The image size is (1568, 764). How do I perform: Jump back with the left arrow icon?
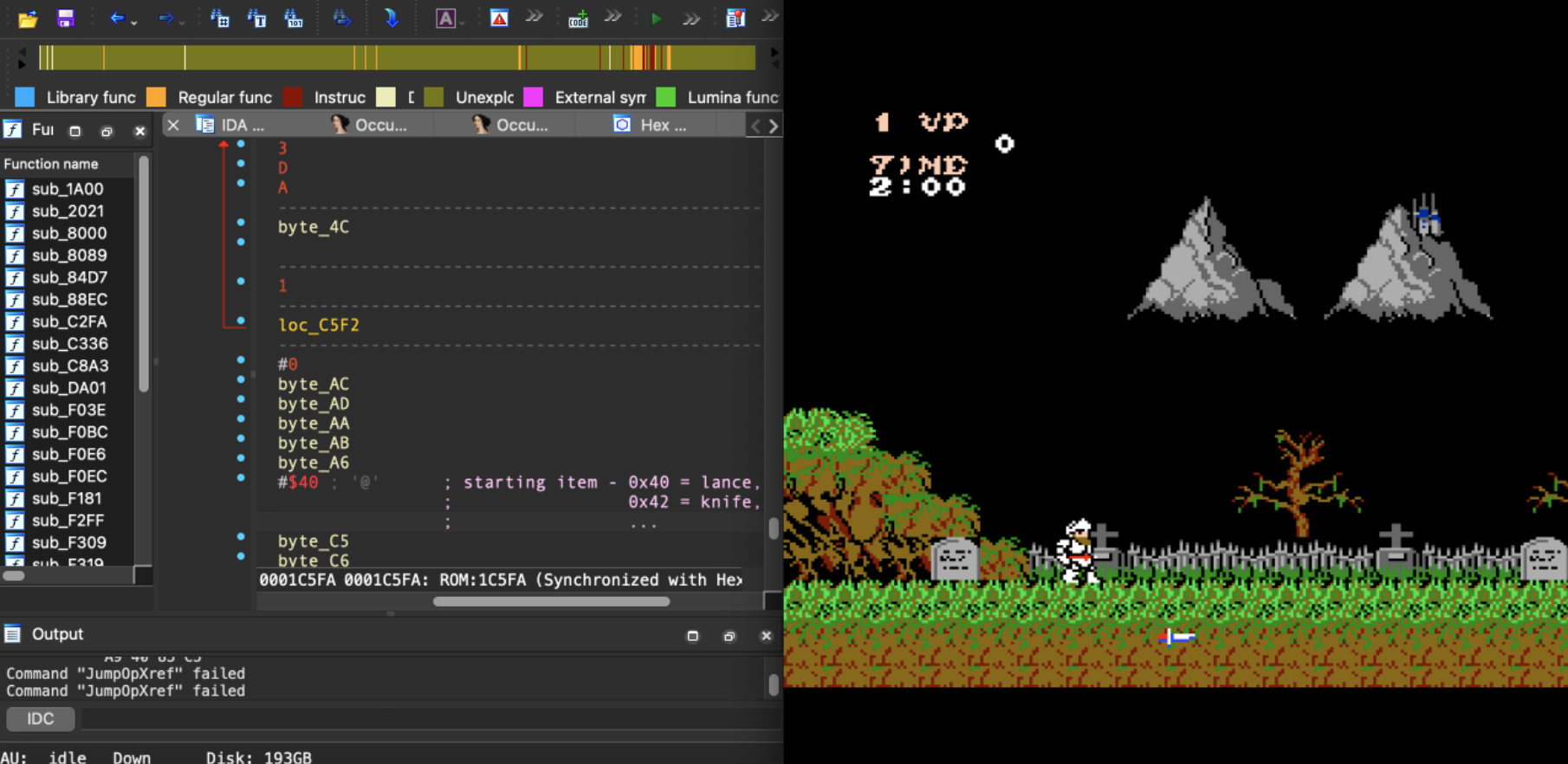(x=117, y=18)
